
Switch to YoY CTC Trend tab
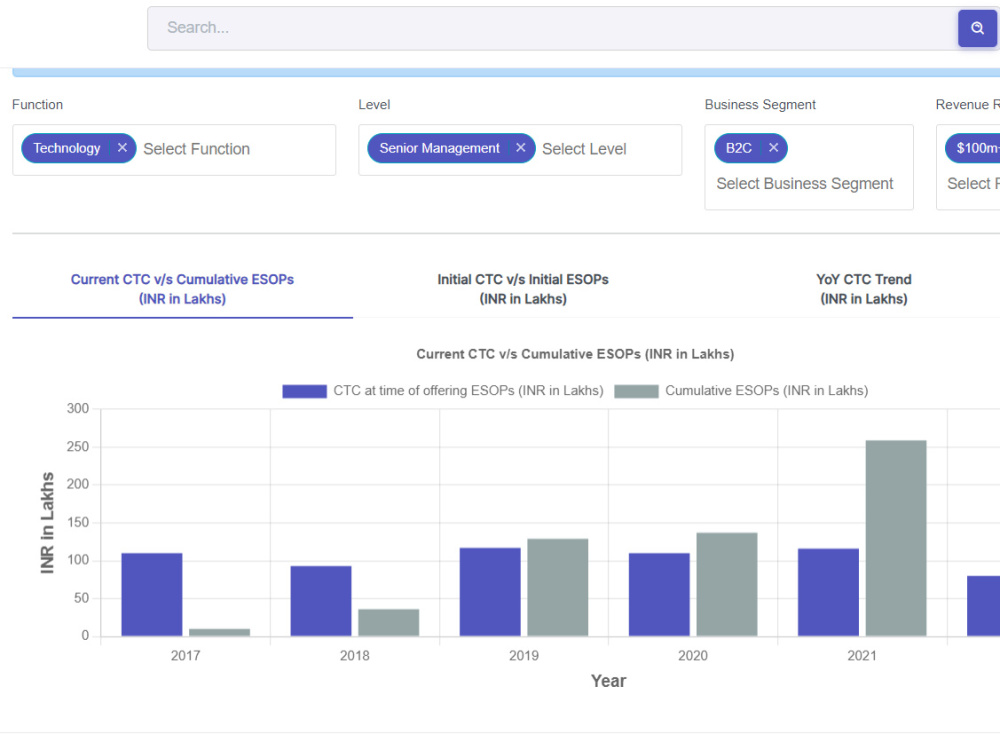coord(864,289)
